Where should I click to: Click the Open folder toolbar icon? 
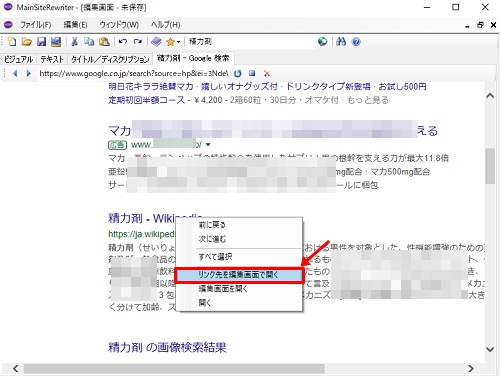coord(26,42)
